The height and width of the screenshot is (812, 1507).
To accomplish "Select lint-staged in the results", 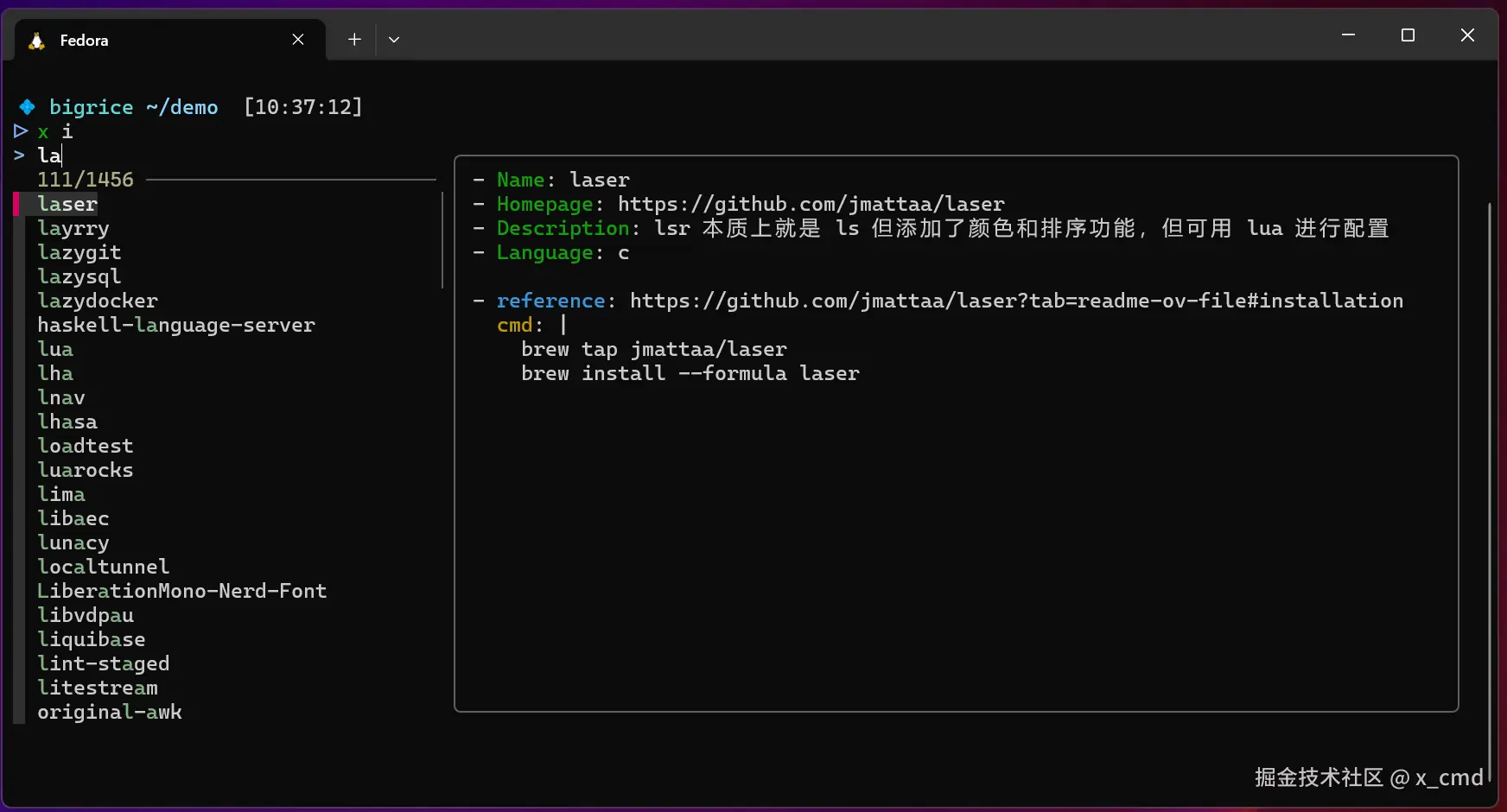I will point(103,663).
